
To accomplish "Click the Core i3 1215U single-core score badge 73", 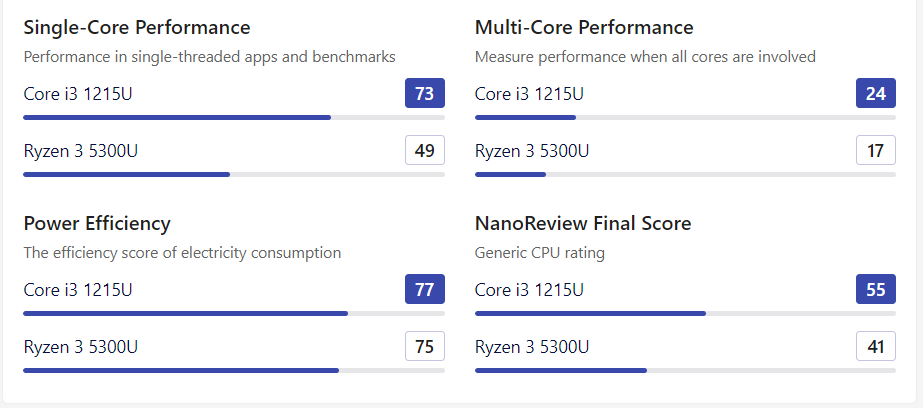I will (x=424, y=94).
